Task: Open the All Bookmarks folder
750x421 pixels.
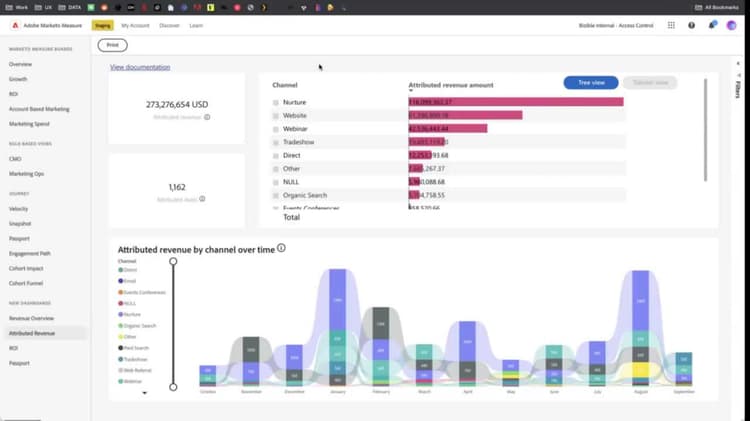Action: coord(717,8)
